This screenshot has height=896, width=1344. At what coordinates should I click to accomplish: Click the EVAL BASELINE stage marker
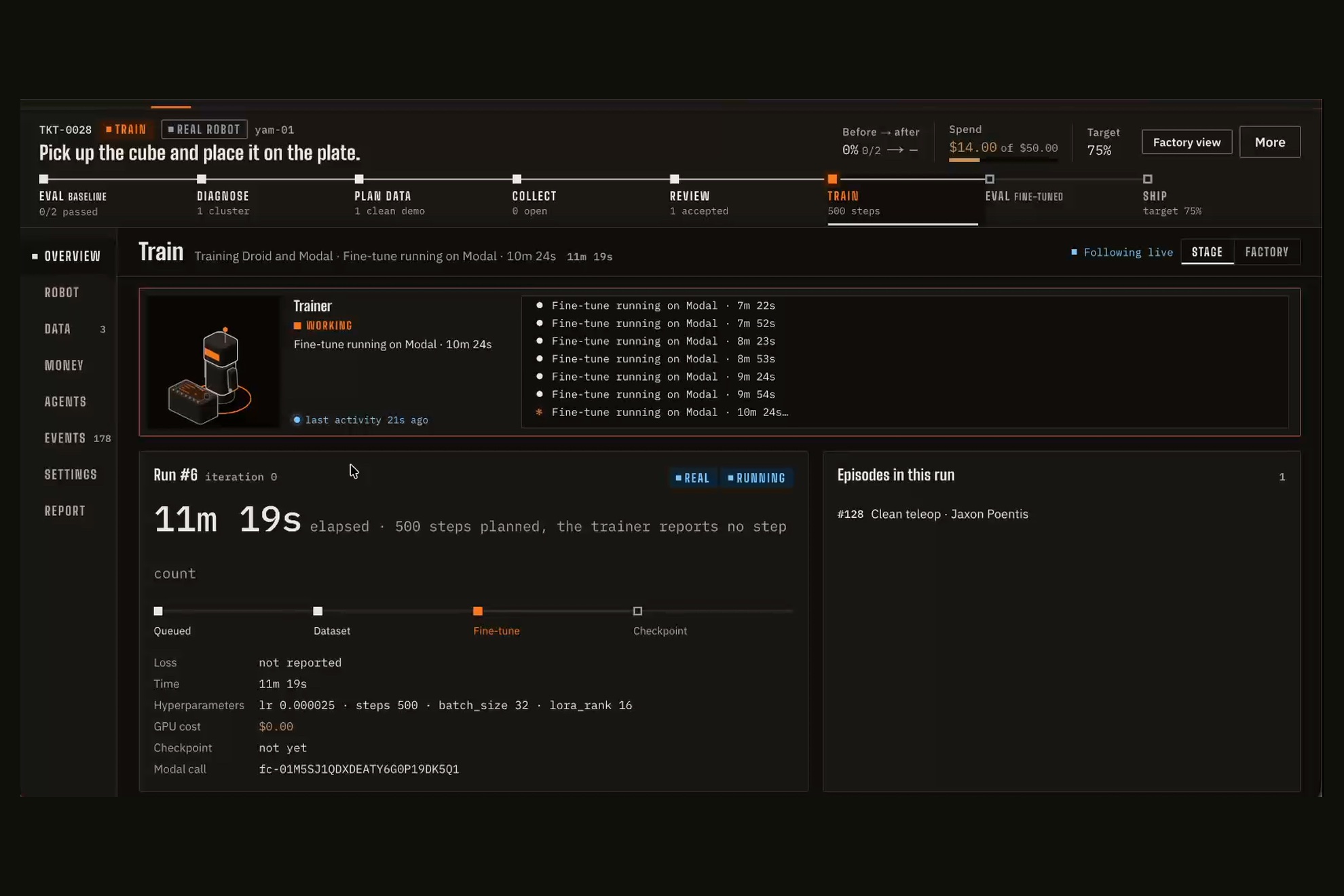click(x=44, y=179)
